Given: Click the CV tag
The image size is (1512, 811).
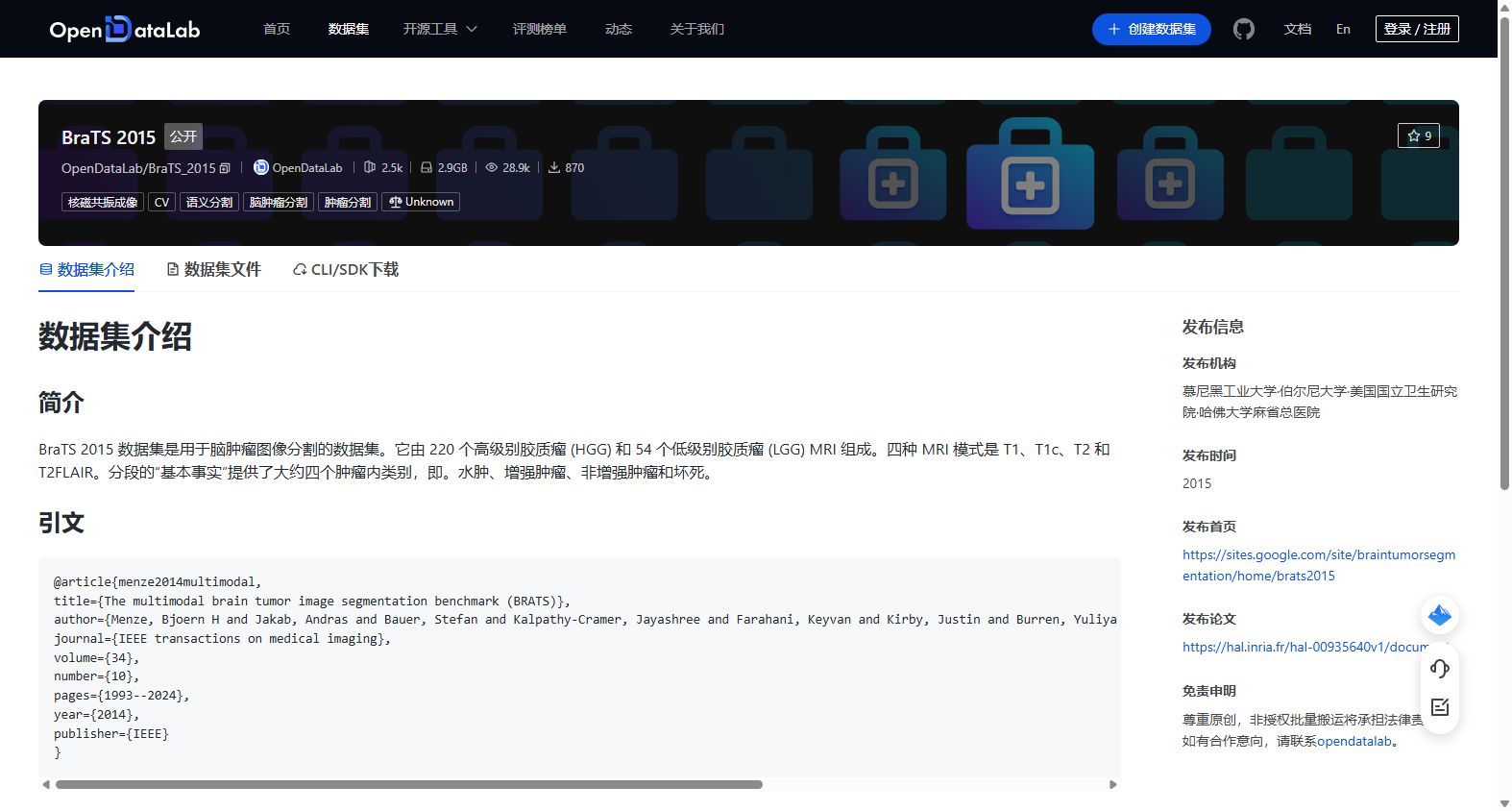Looking at the screenshot, I should (x=162, y=202).
